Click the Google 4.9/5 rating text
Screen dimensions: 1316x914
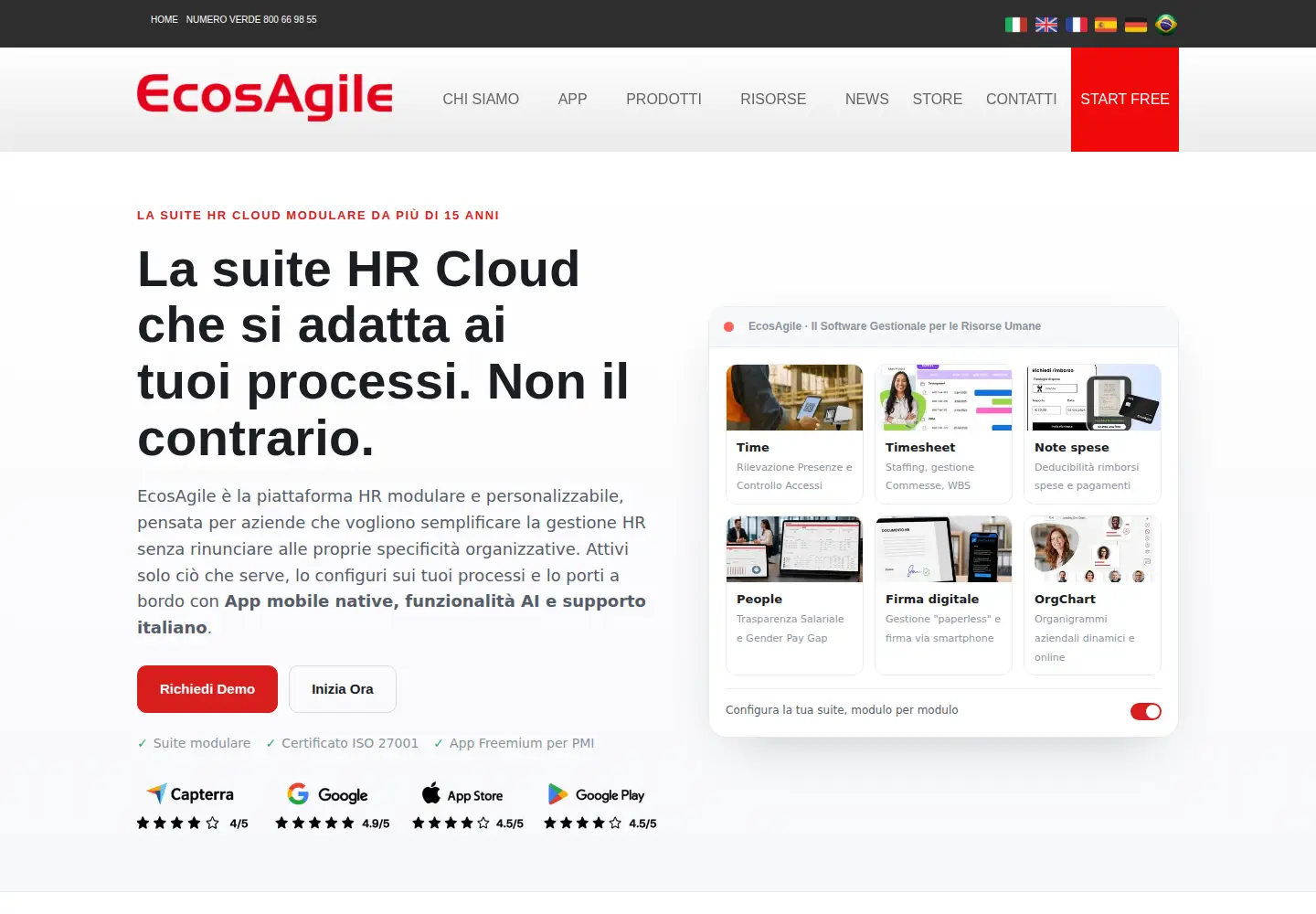pos(376,824)
